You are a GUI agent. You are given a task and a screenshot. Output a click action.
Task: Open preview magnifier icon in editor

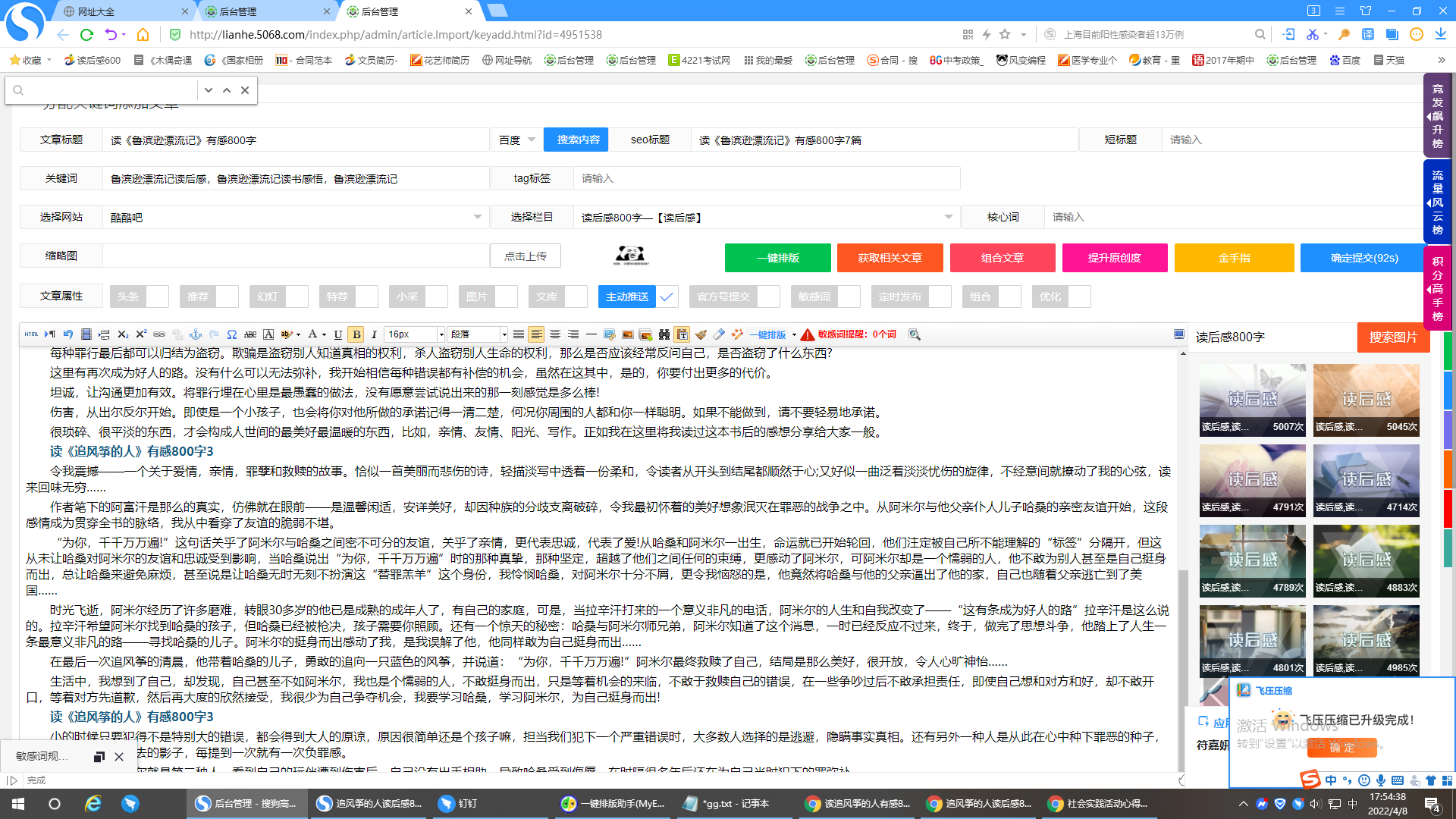click(914, 334)
